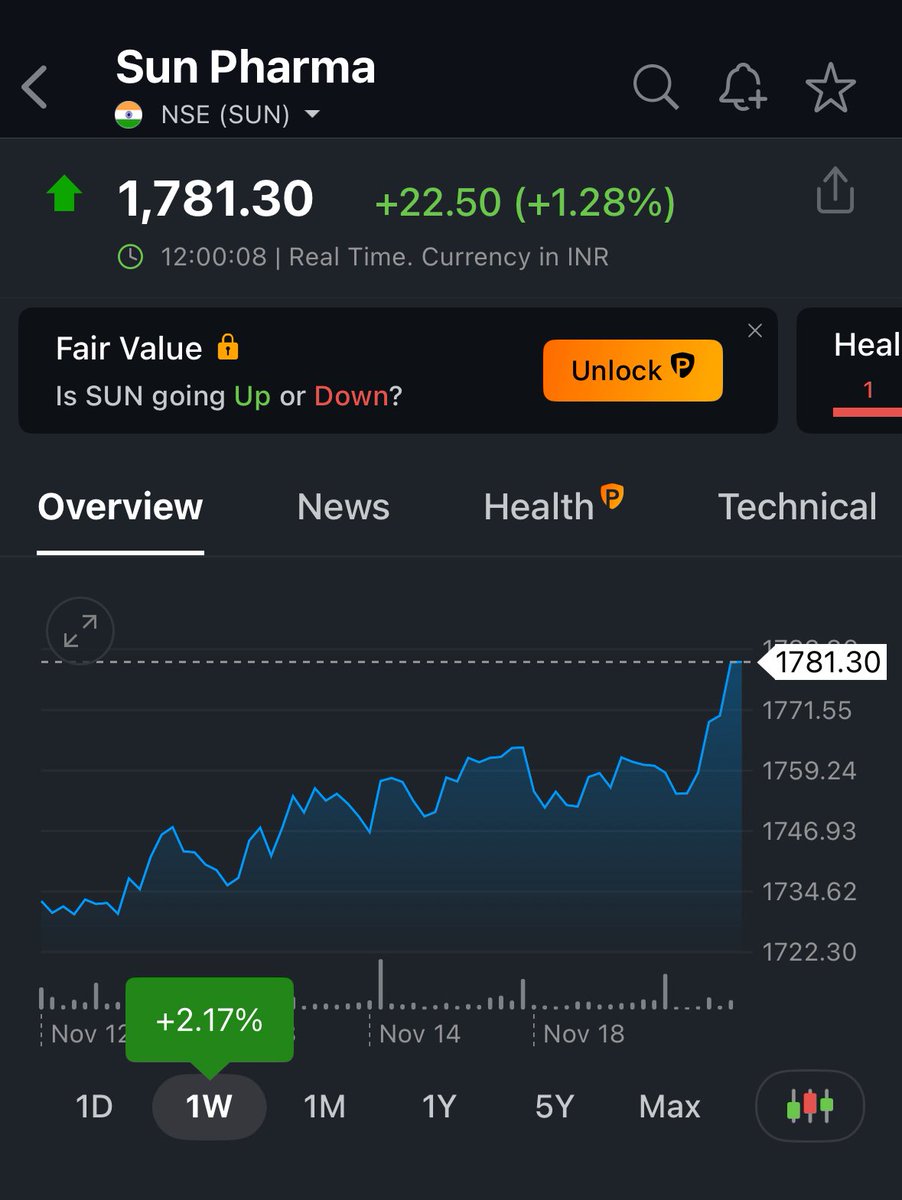
Task: Select the Max chart range
Action: click(670, 1107)
